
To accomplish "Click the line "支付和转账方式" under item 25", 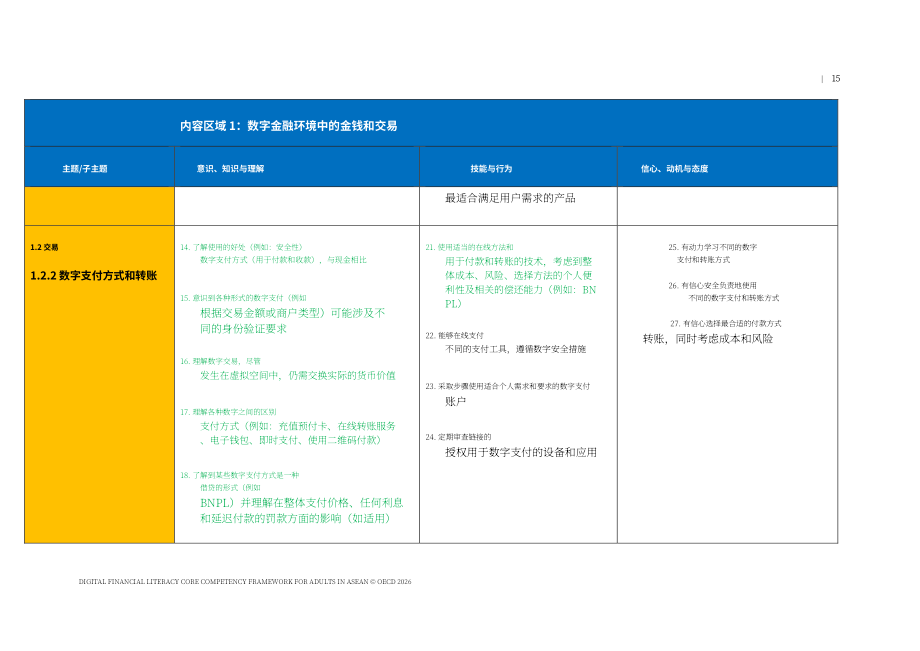I will point(703,260).
